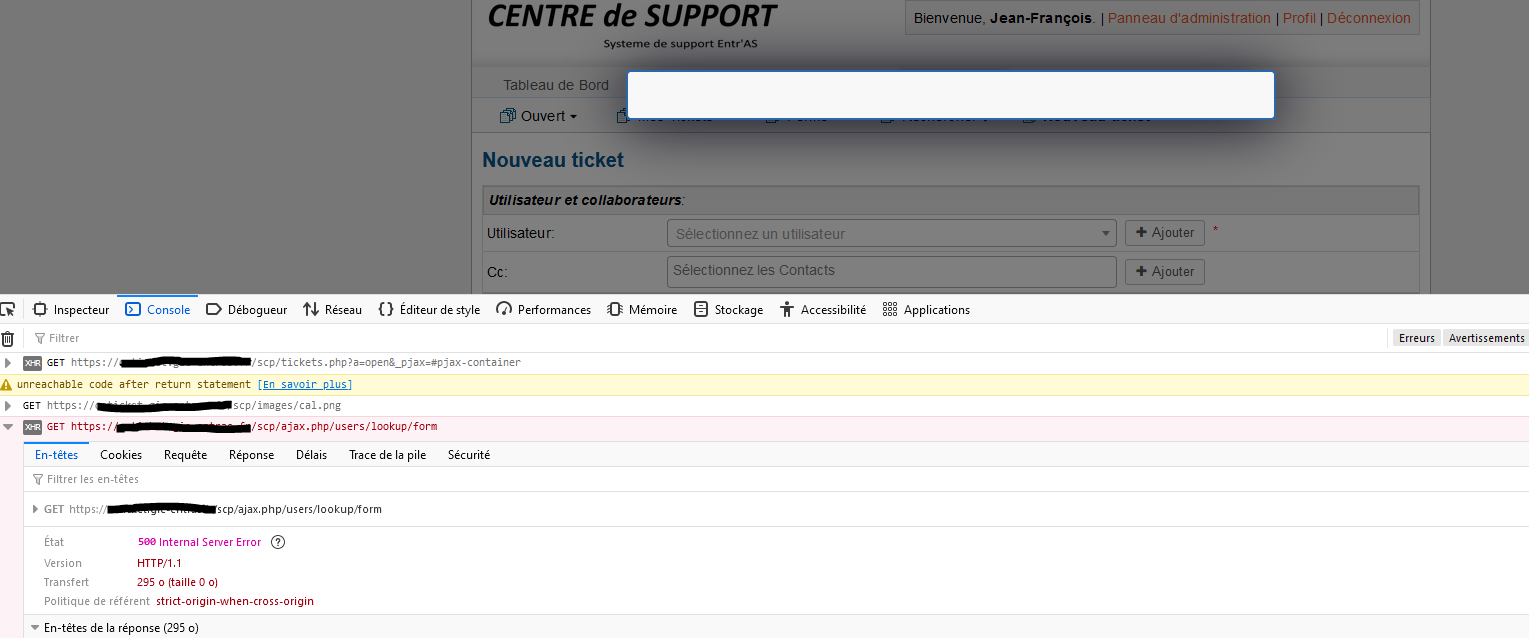This screenshot has width=1529, height=638.
Task: Toggle the Erreurs console filter
Action: click(1416, 338)
